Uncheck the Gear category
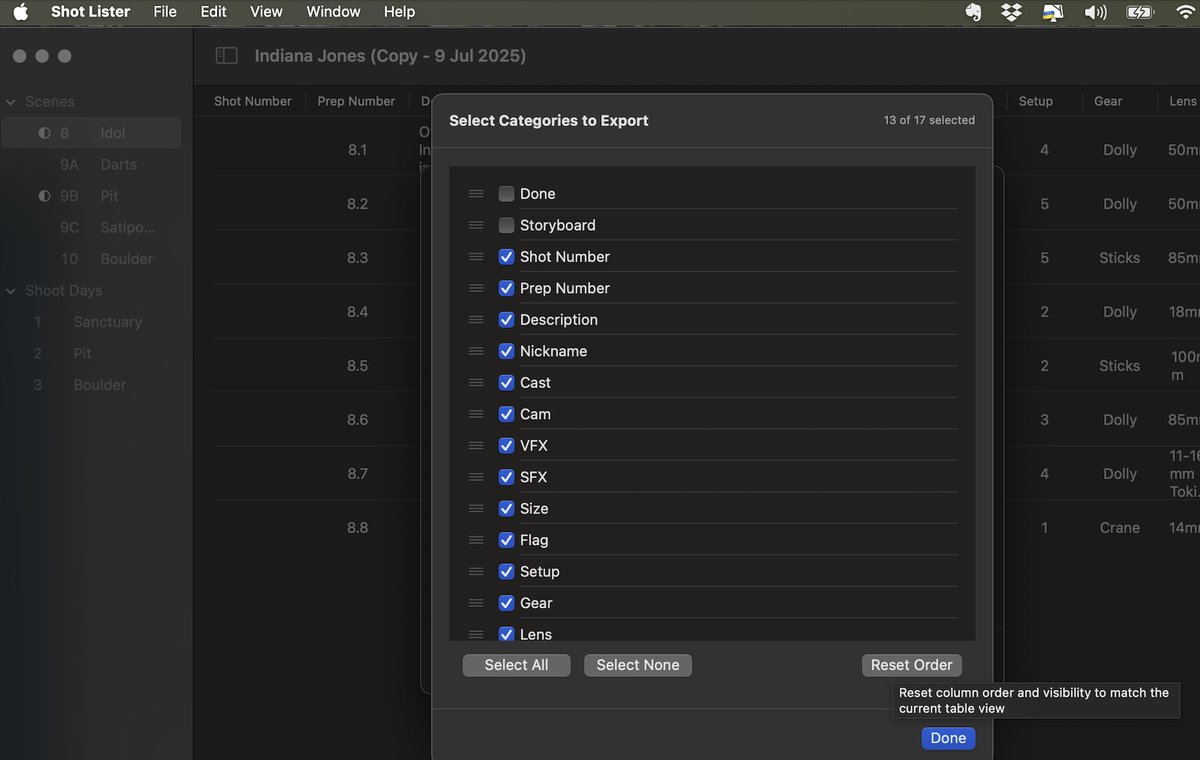Viewport: 1200px width, 760px height. point(507,603)
